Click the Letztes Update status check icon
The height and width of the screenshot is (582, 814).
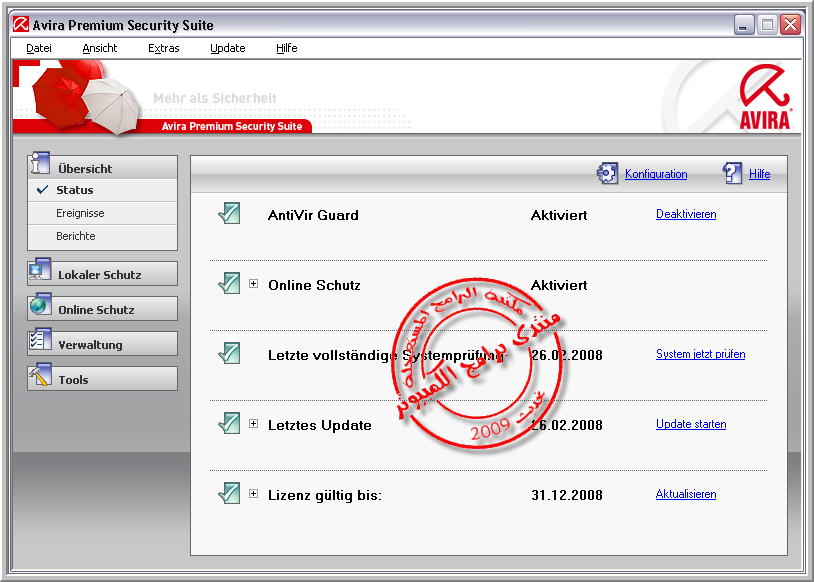pyautogui.click(x=229, y=424)
